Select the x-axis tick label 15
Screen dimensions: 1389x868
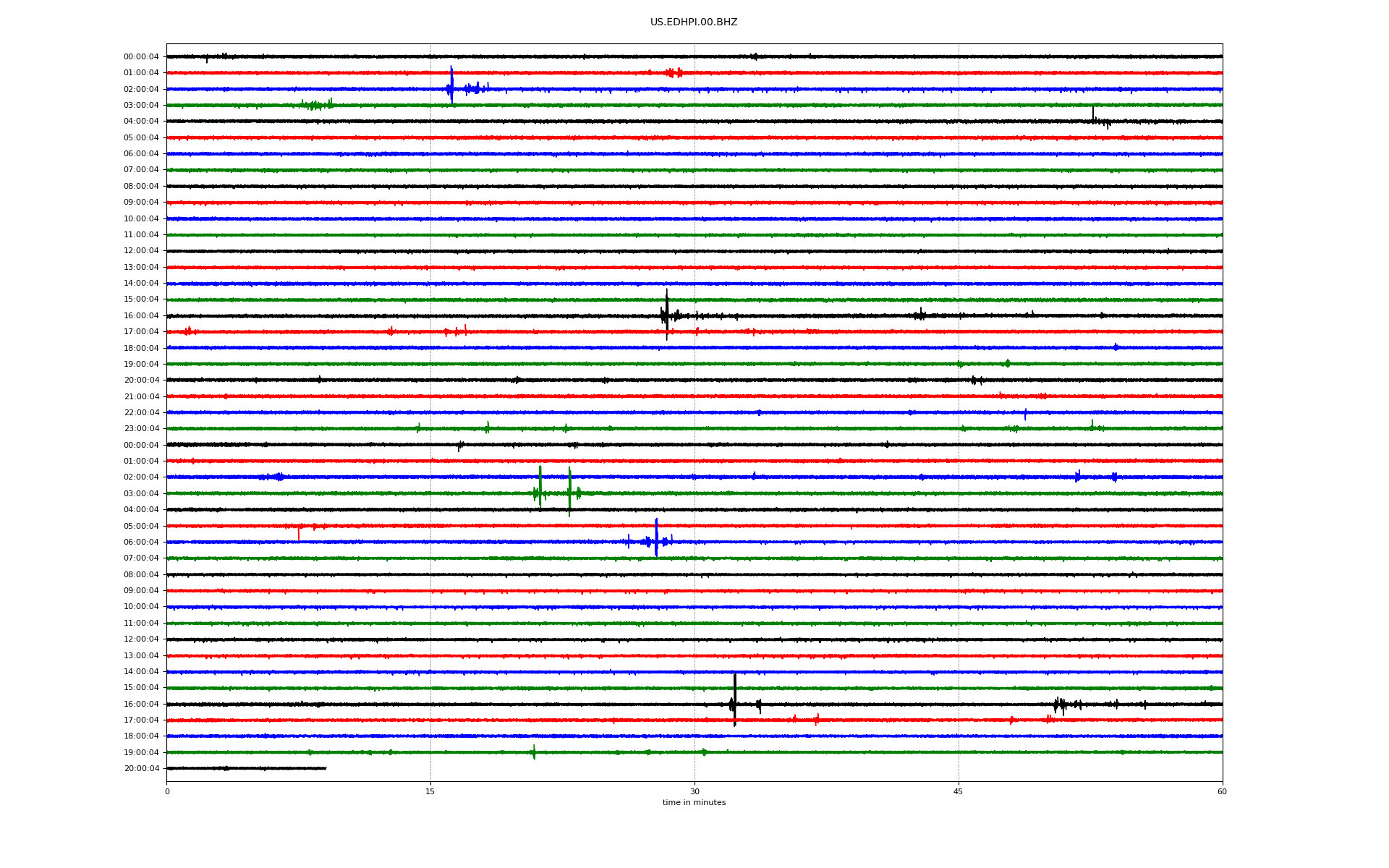pyautogui.click(x=430, y=791)
